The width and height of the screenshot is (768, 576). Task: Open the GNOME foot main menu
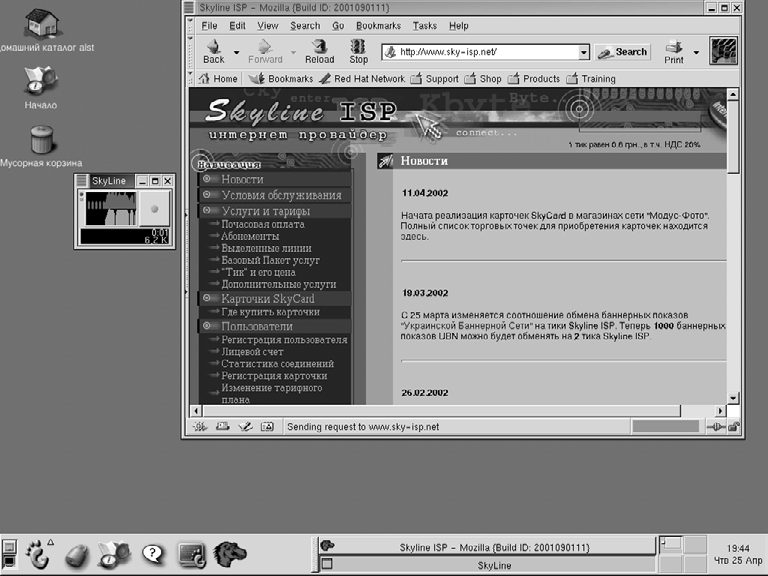tap(38, 552)
